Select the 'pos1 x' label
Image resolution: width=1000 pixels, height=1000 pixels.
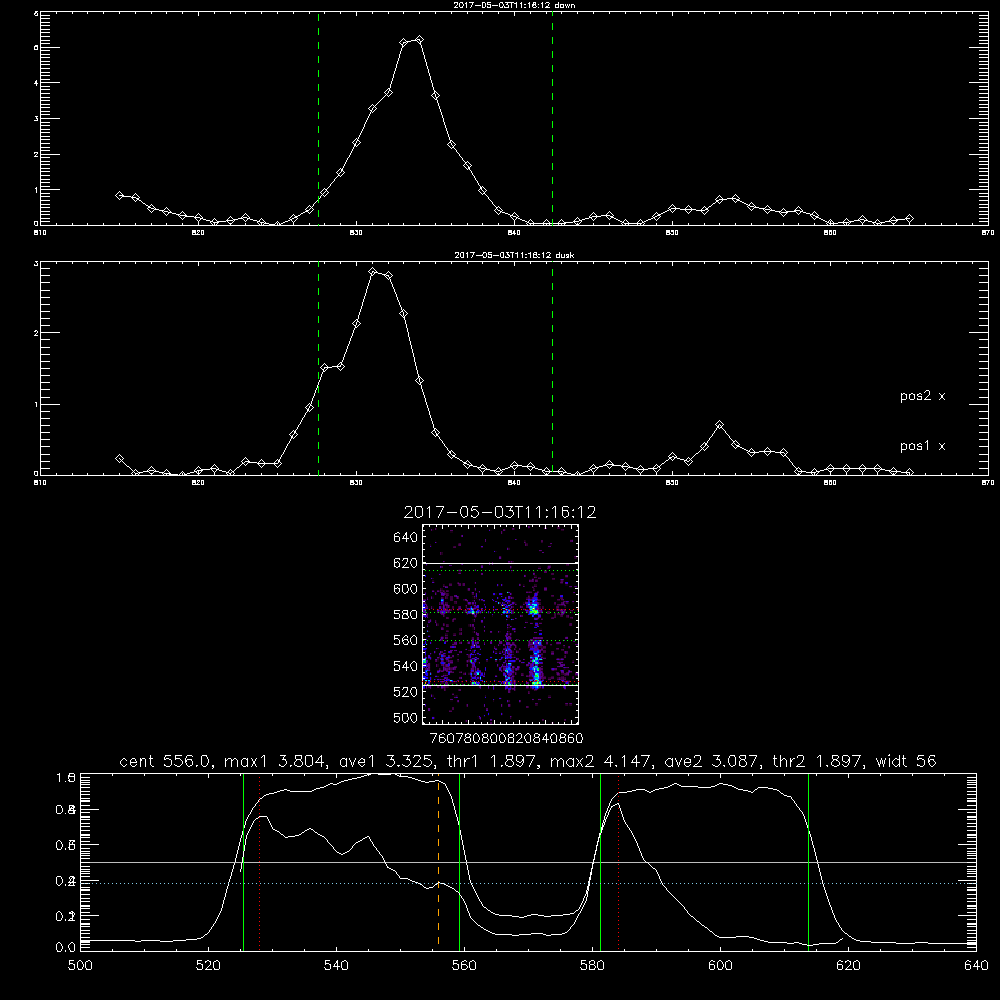922,446
